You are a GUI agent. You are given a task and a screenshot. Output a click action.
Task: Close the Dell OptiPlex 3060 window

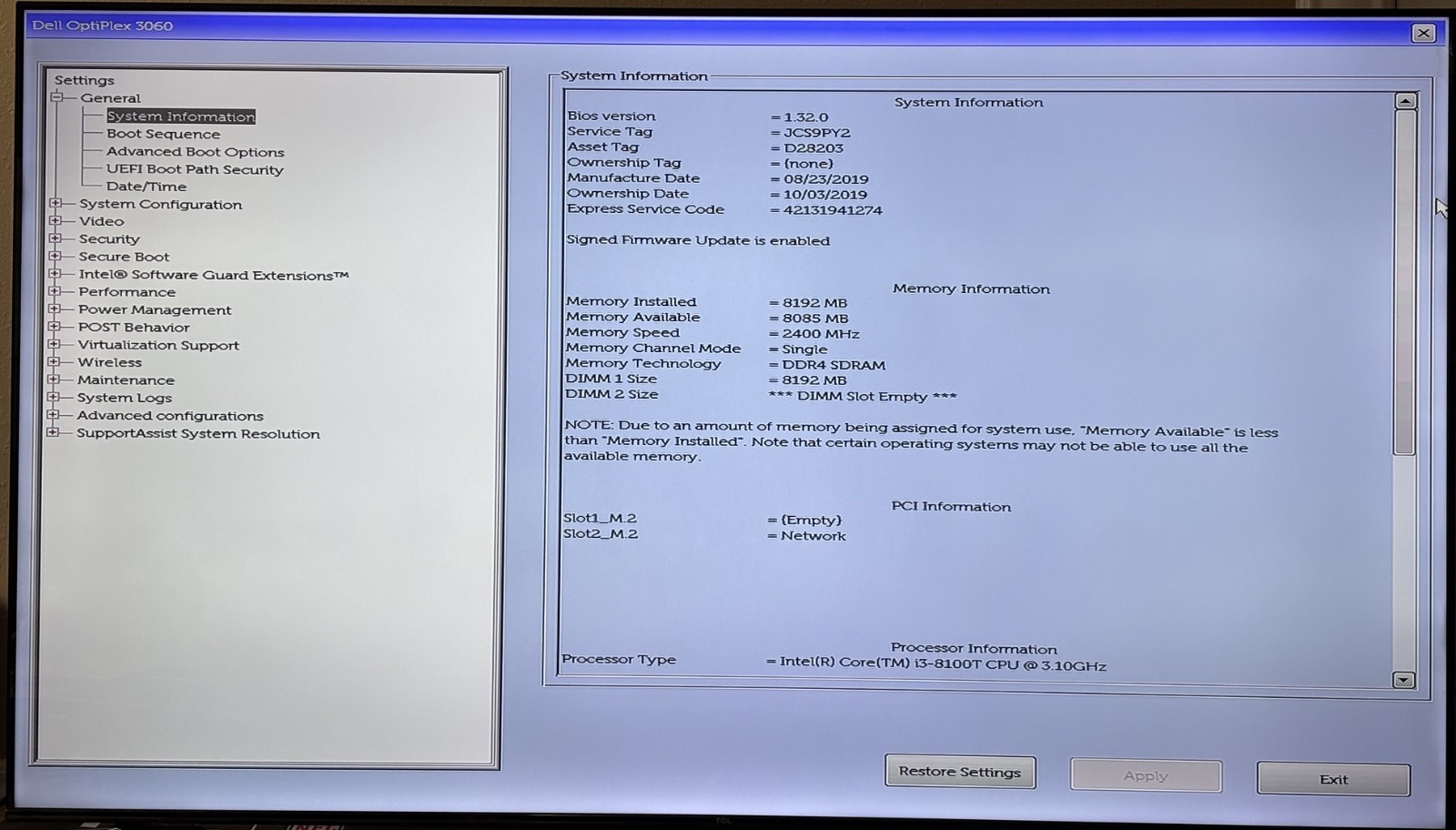pyautogui.click(x=1423, y=34)
